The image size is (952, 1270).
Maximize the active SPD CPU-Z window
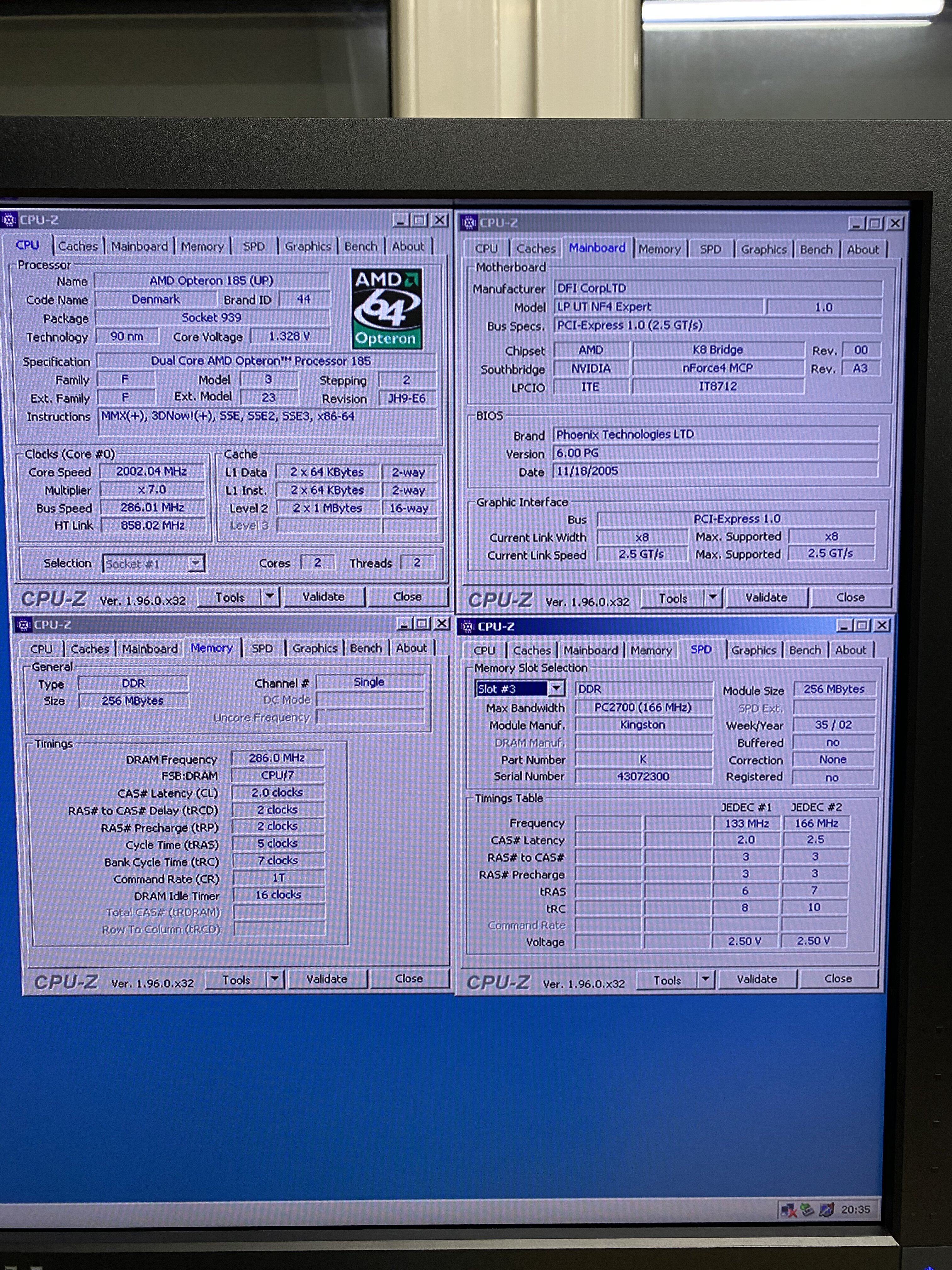point(862,625)
